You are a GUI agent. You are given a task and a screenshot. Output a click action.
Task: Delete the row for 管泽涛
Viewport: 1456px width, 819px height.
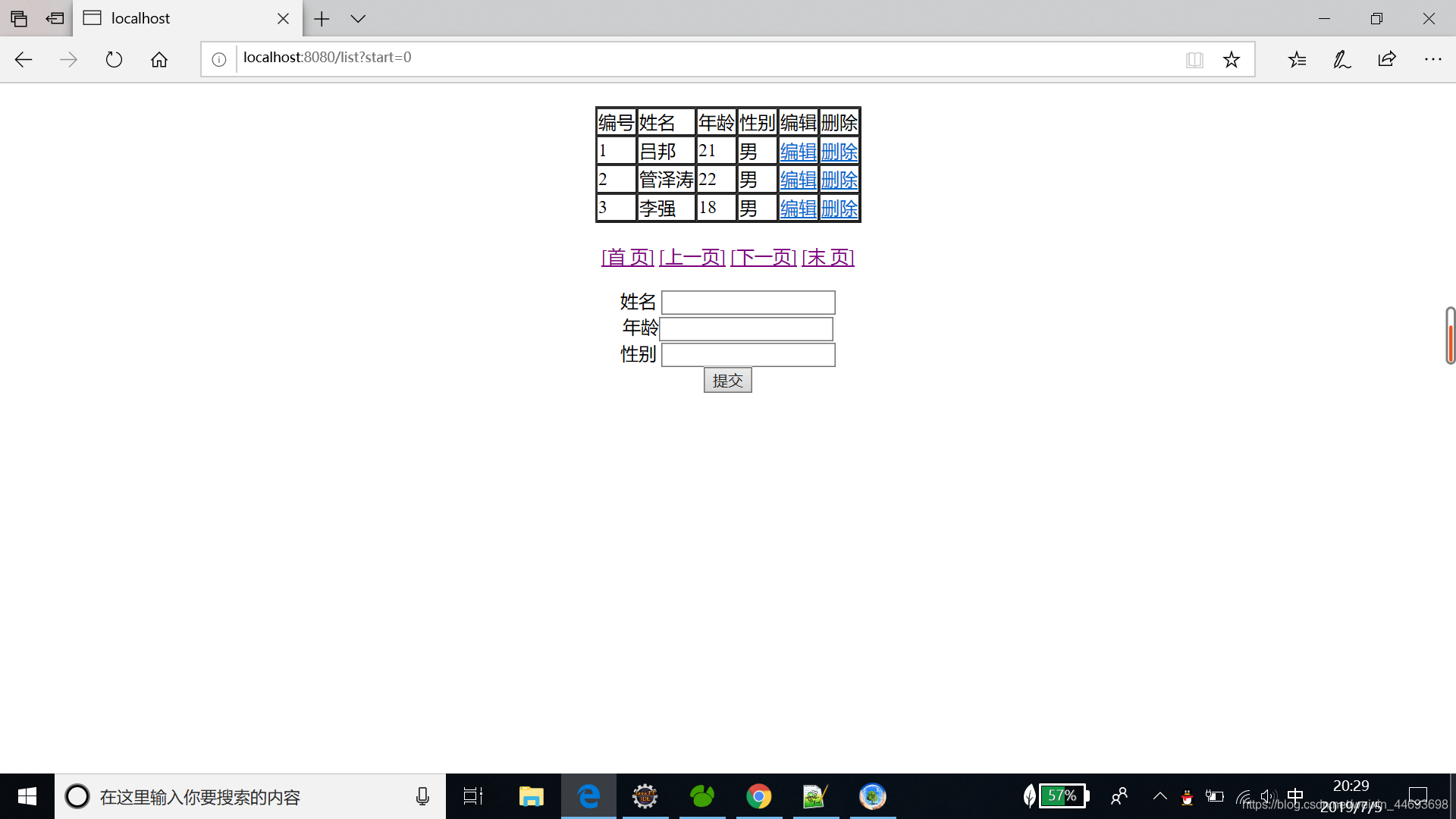tap(839, 180)
